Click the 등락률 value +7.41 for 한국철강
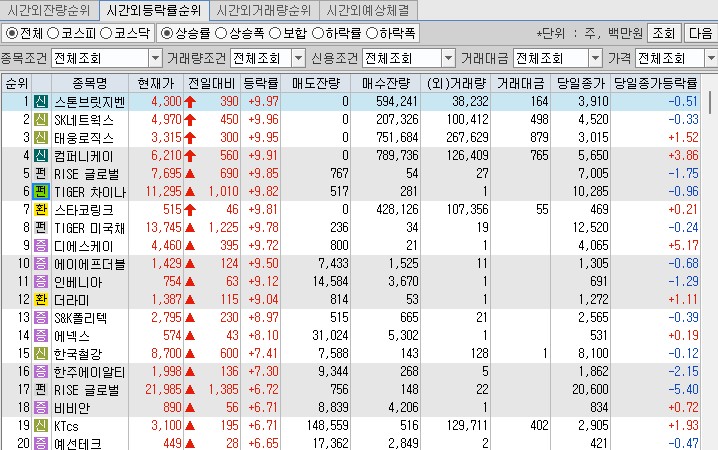The width and height of the screenshot is (718, 450). coord(263,353)
